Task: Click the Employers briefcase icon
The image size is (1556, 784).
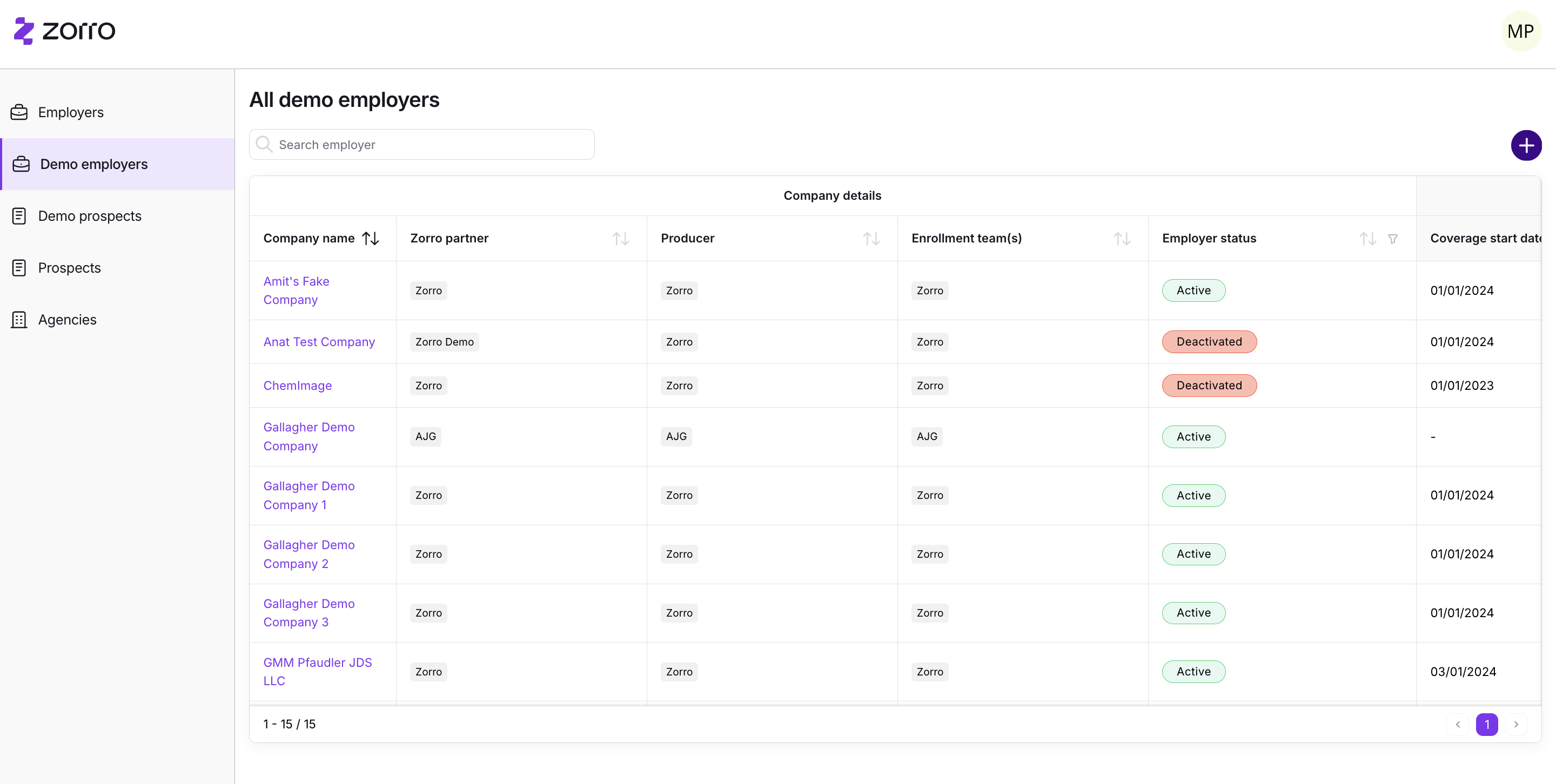Action: 19,112
